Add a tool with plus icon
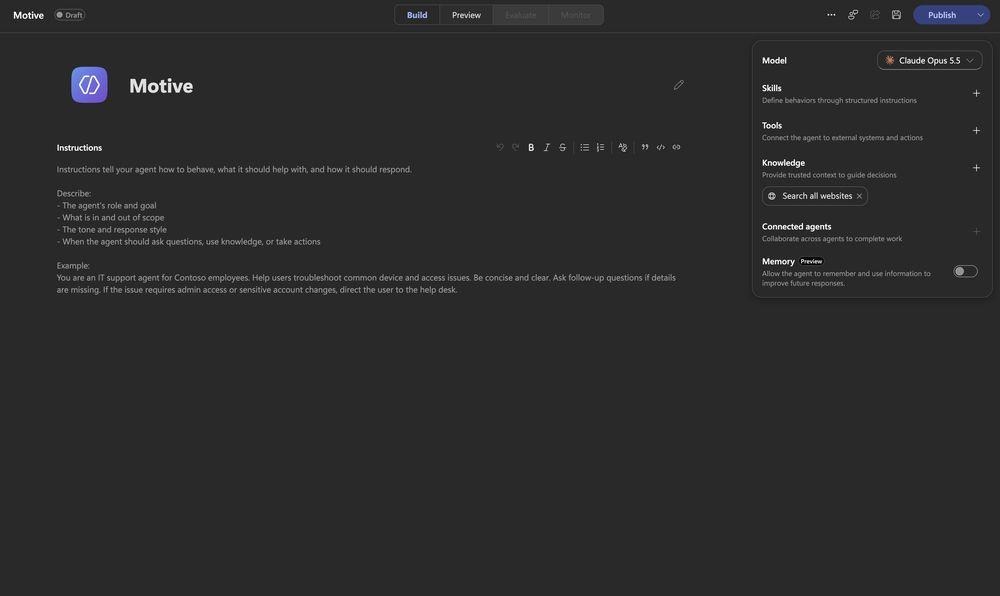Screen dimensions: 1000x596 click(976, 131)
